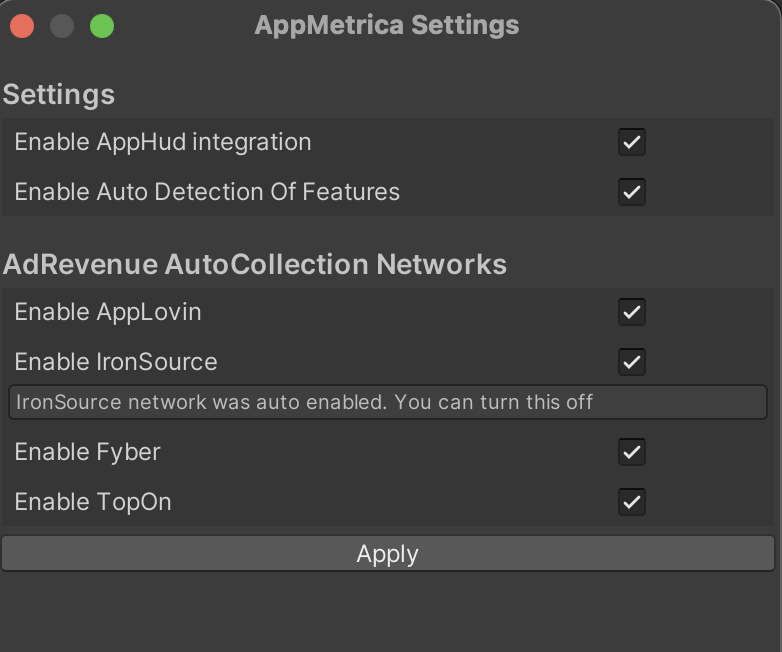Select the Enable Auto Detection Of Features label

(x=207, y=192)
